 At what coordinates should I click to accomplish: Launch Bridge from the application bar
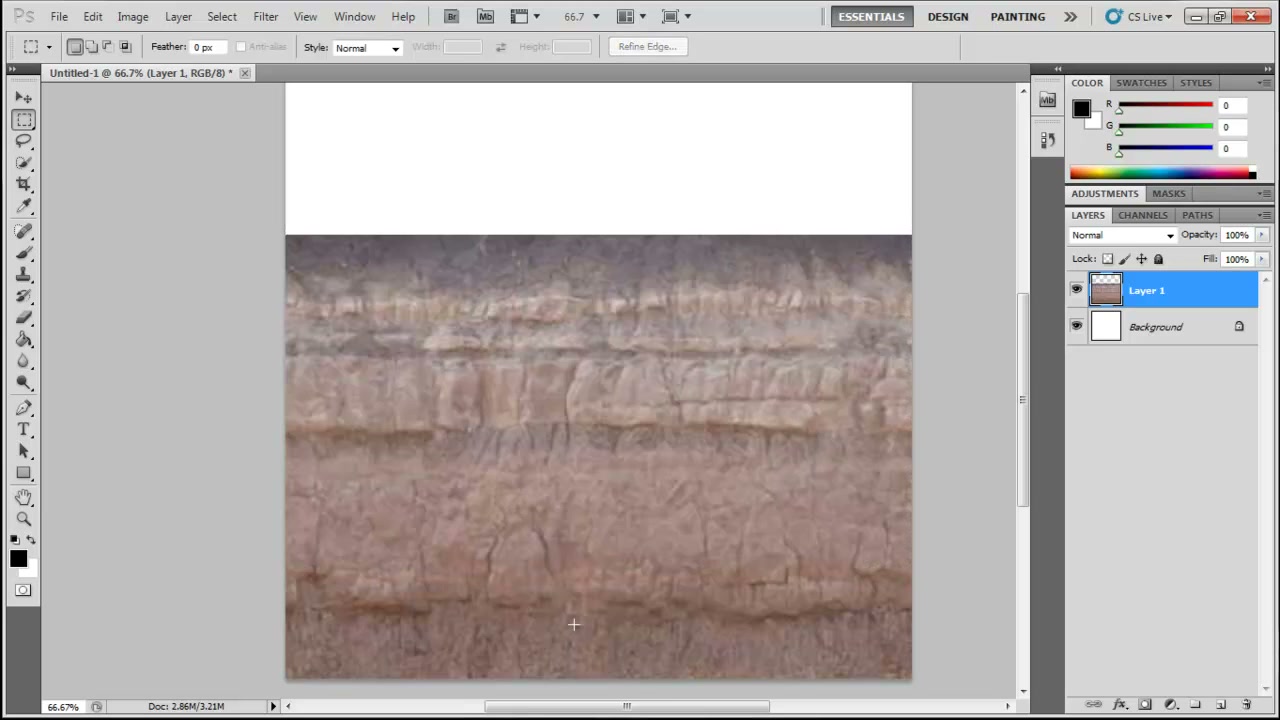coord(451,16)
